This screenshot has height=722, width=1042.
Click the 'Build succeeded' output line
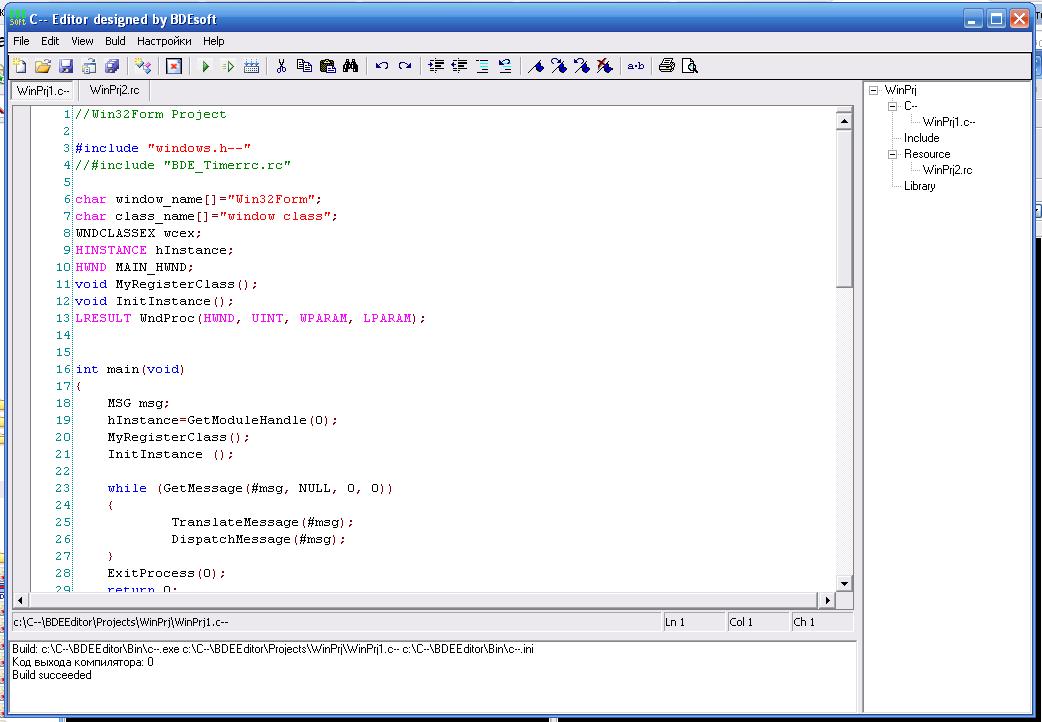click(x=52, y=675)
